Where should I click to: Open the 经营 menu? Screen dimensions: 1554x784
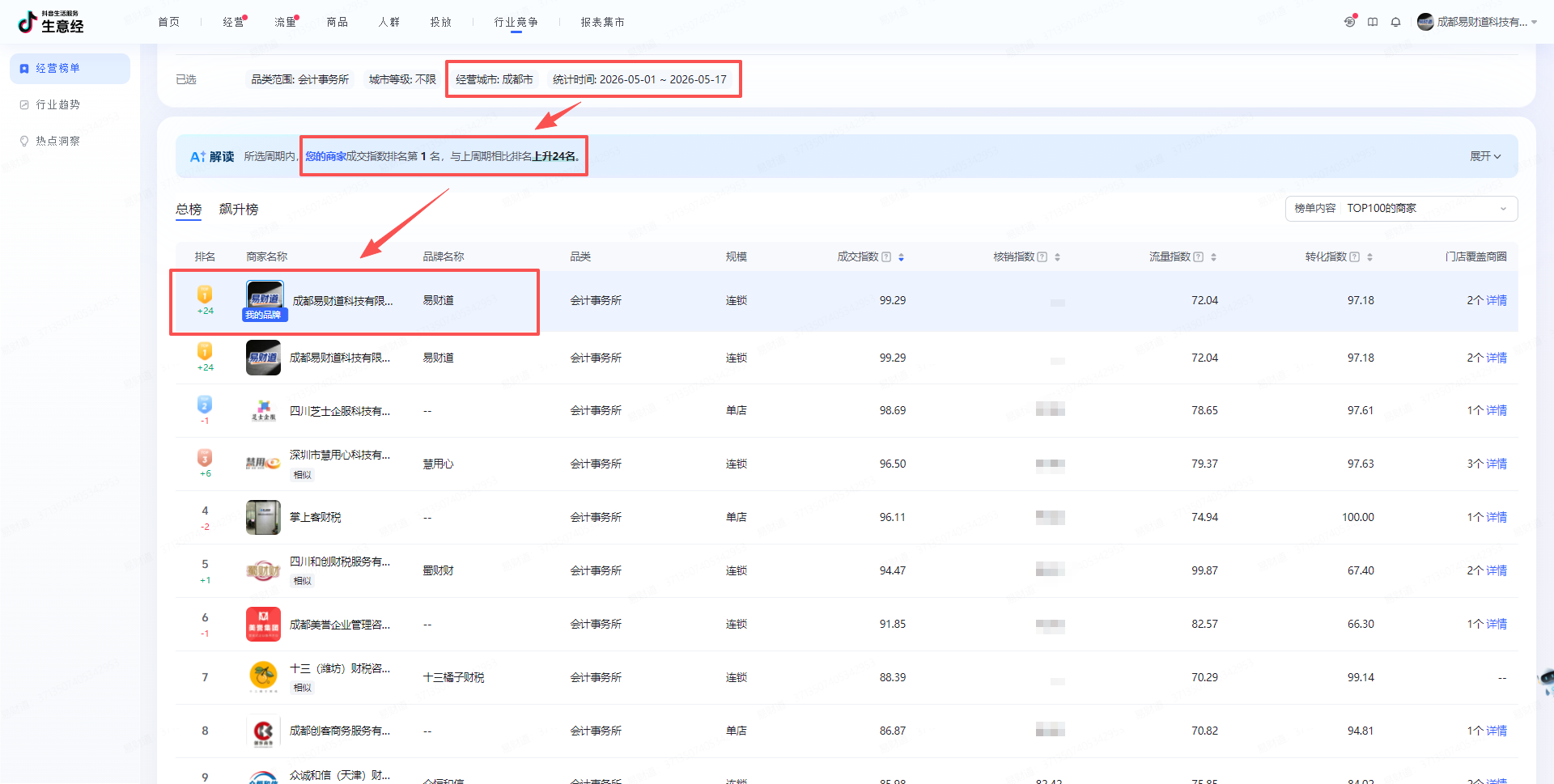[x=234, y=23]
